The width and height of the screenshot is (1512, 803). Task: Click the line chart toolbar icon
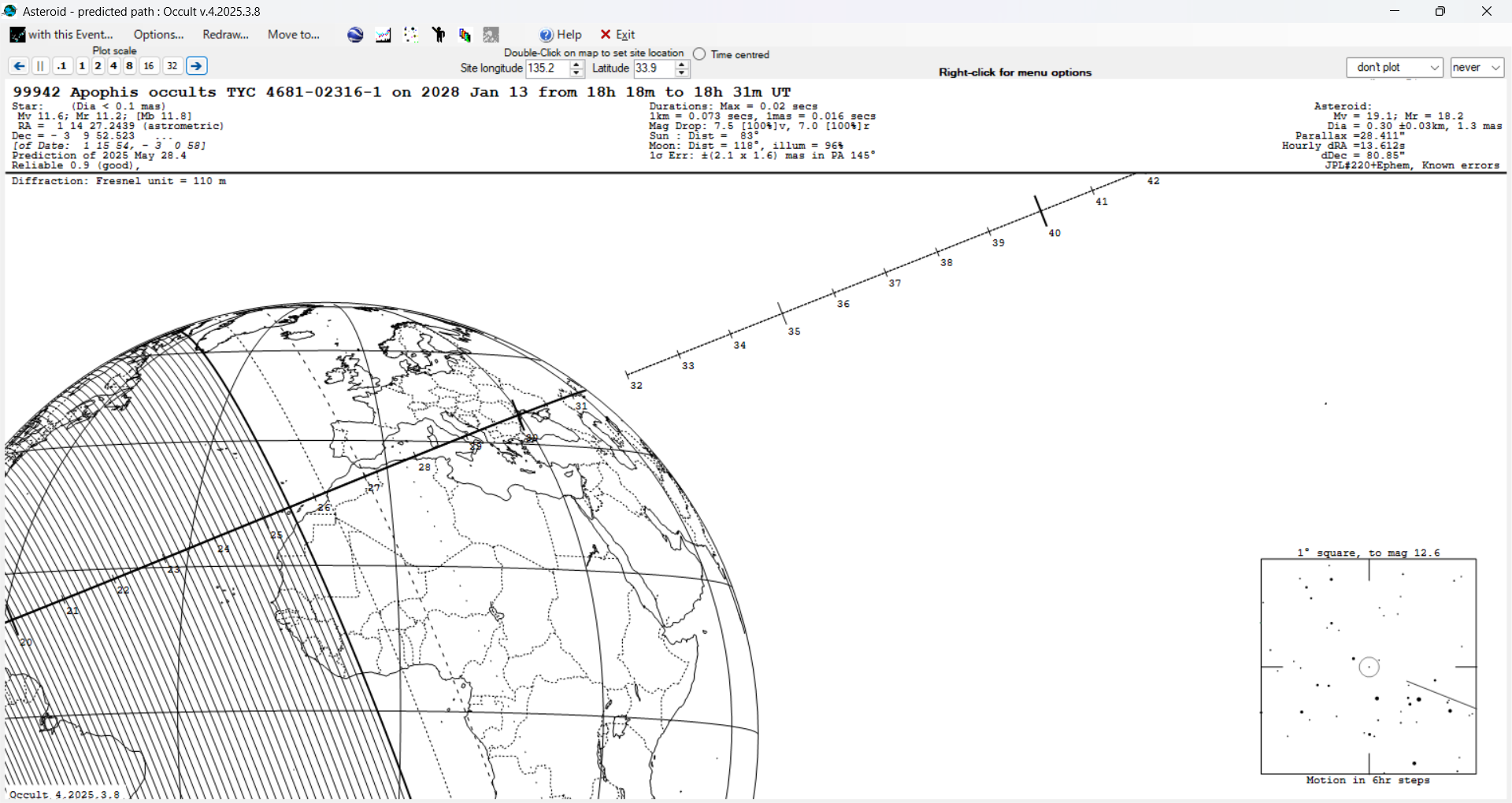(x=384, y=35)
